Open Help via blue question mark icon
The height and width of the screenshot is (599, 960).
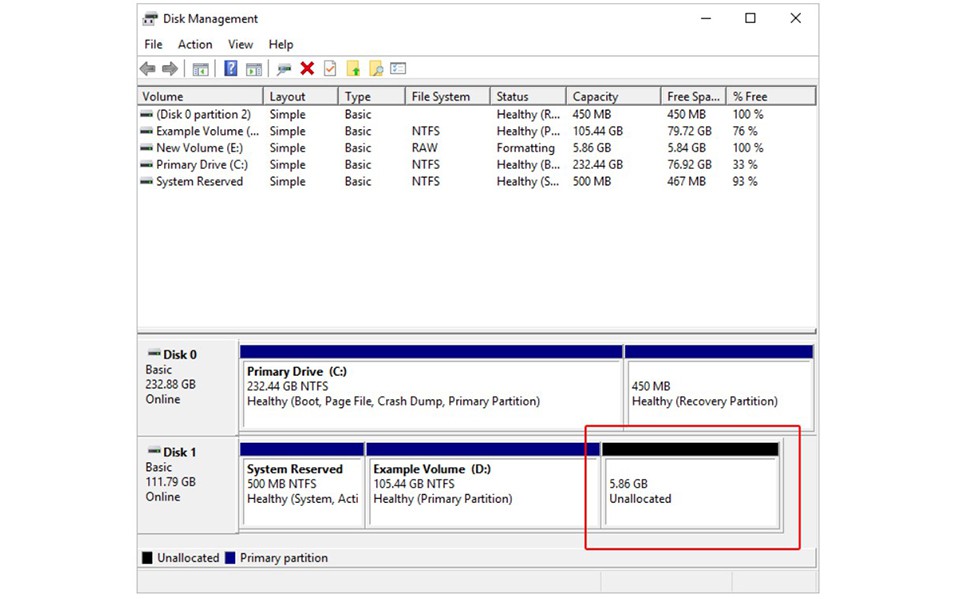(x=231, y=69)
